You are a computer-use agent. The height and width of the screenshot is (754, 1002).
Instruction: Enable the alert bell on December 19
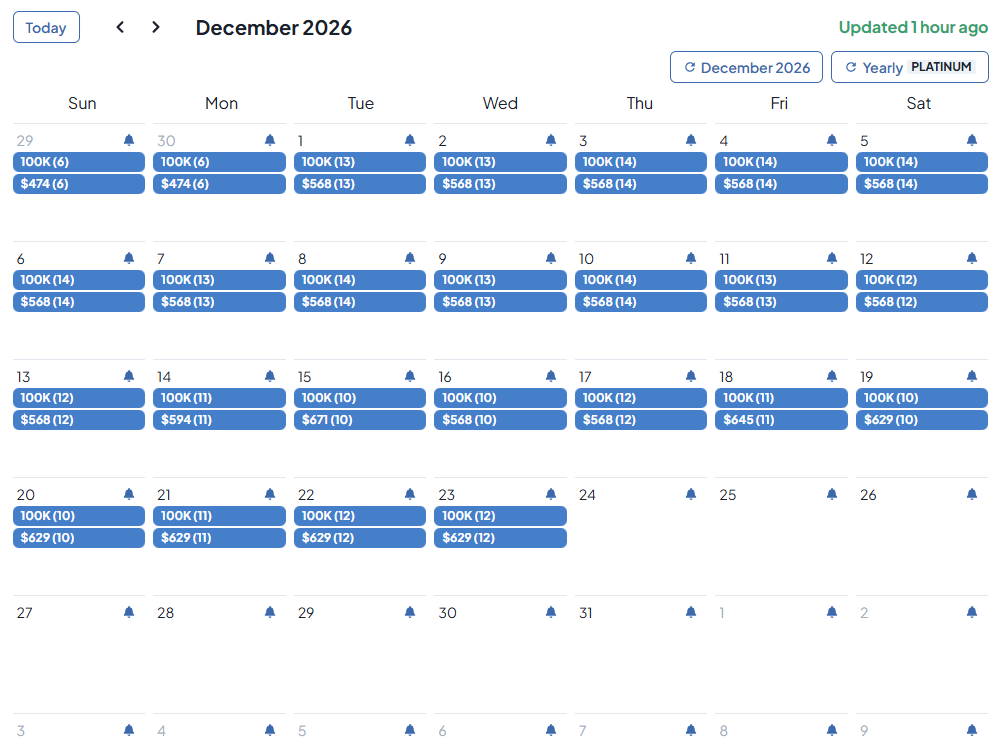click(x=972, y=376)
